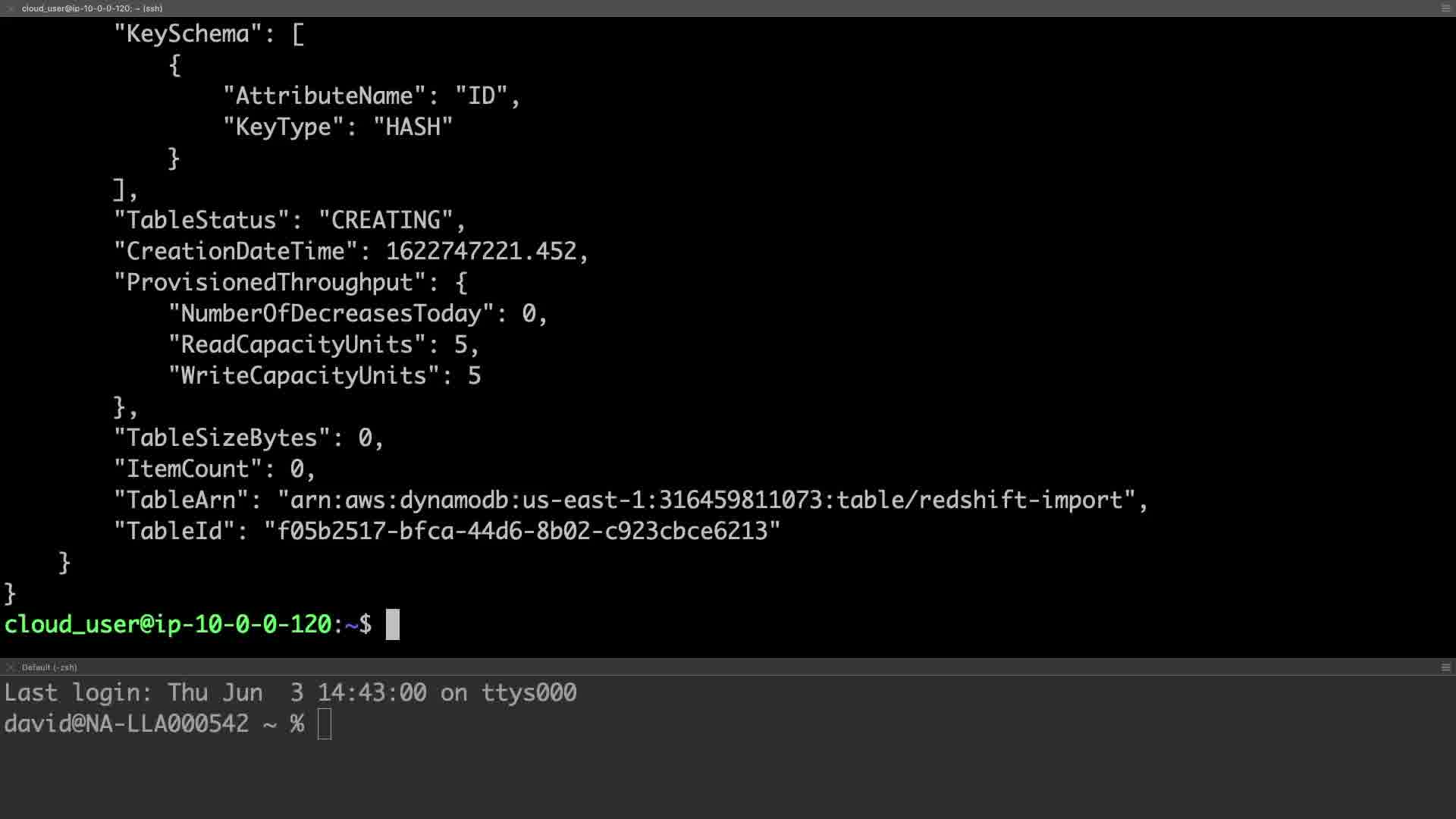Click the cloud_user@ip-10-0-0-120 prompt text

168,625
